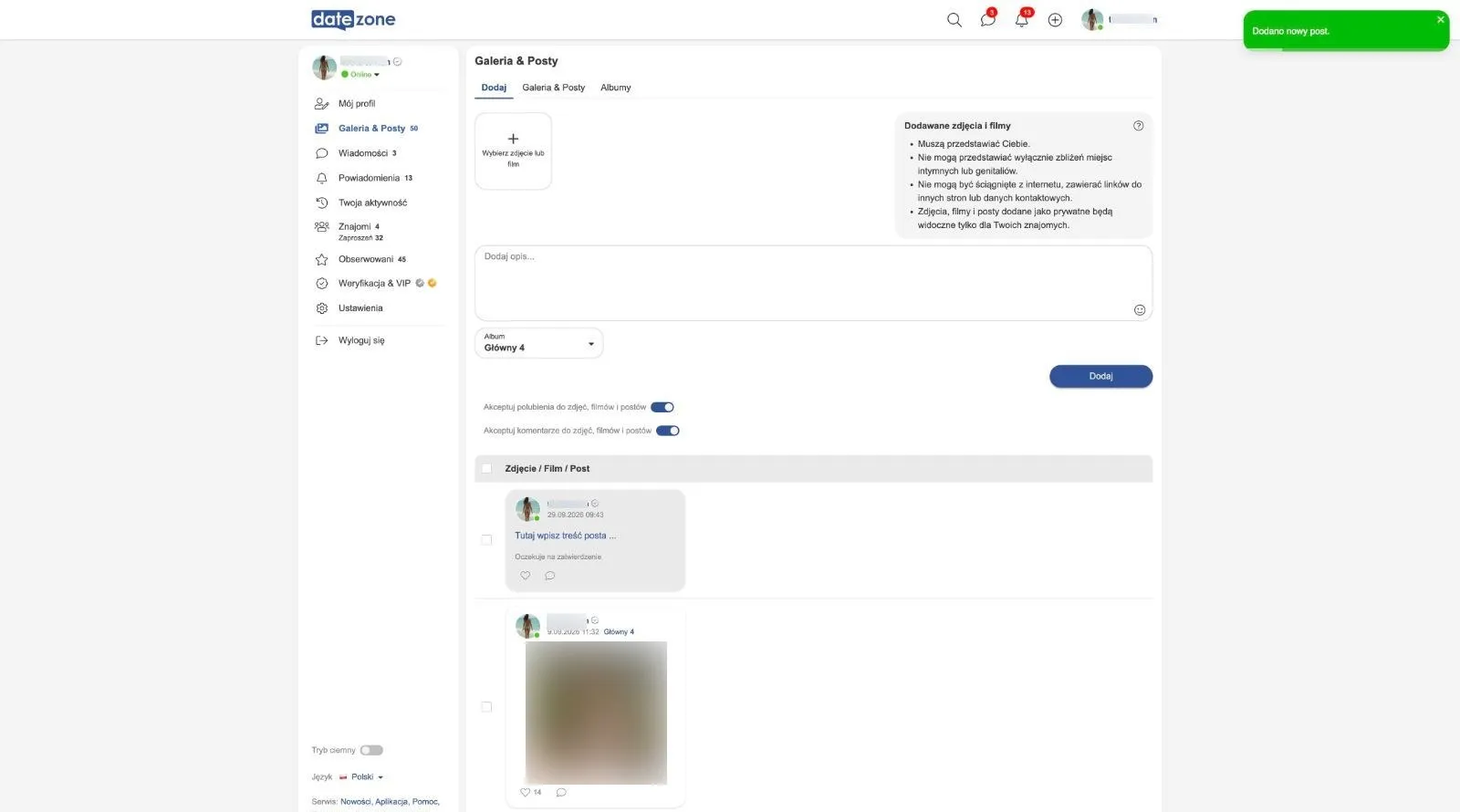Expand the Album 'Główny 4' dropdown
The height and width of the screenshot is (812, 1460).
click(x=538, y=343)
